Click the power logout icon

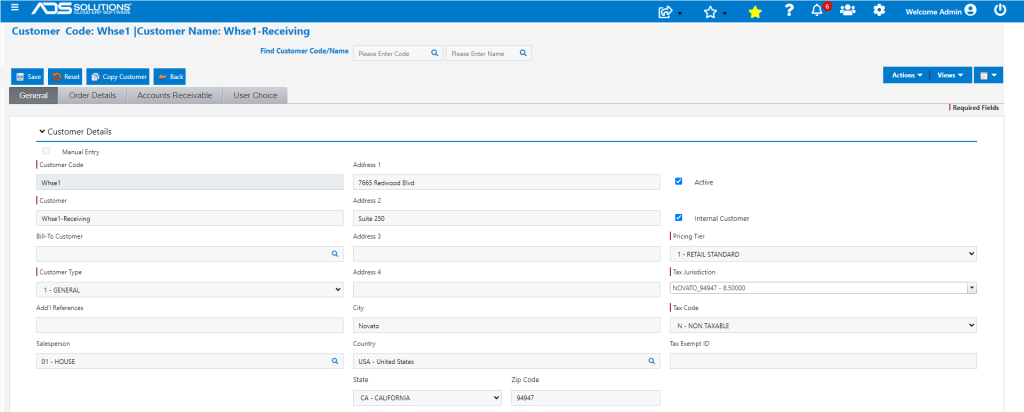pos(1000,10)
